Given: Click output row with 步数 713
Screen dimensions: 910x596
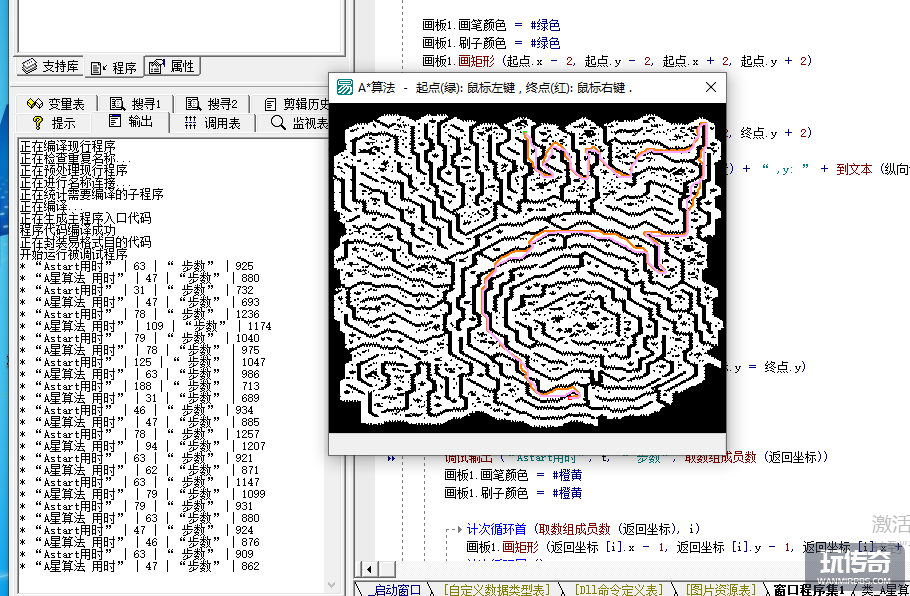Looking at the screenshot, I should click(x=140, y=387).
